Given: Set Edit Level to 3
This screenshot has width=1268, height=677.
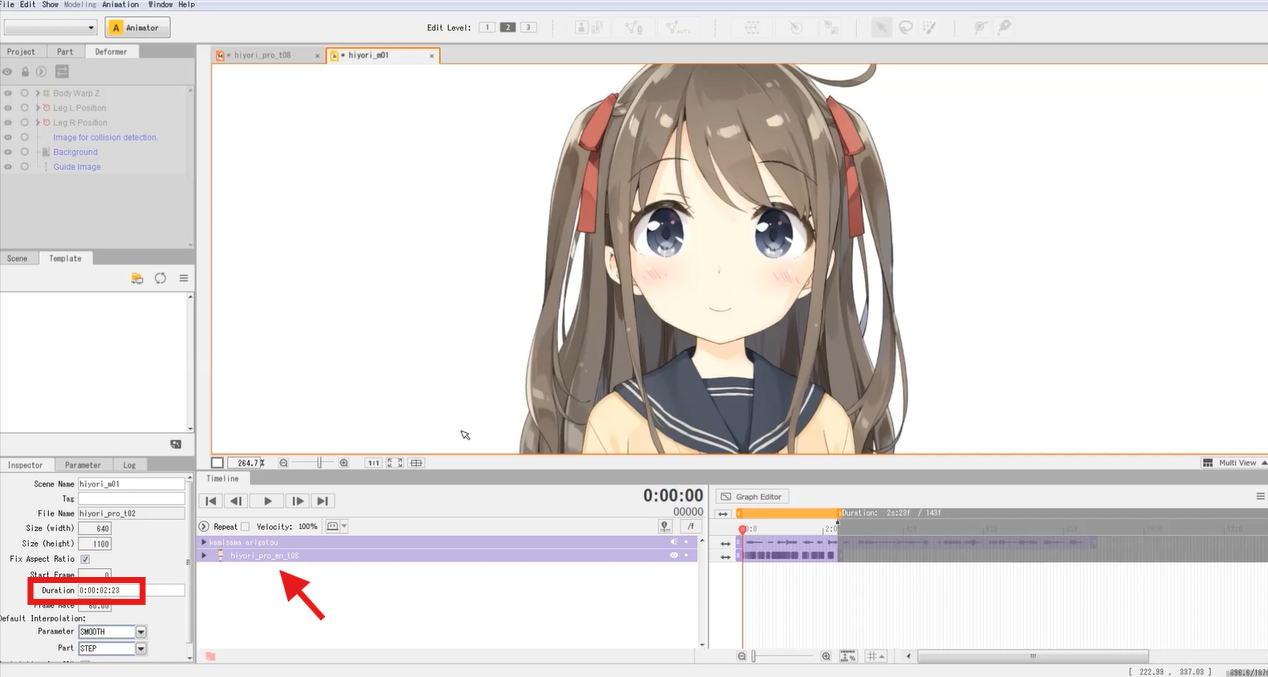Looking at the screenshot, I should [x=528, y=27].
